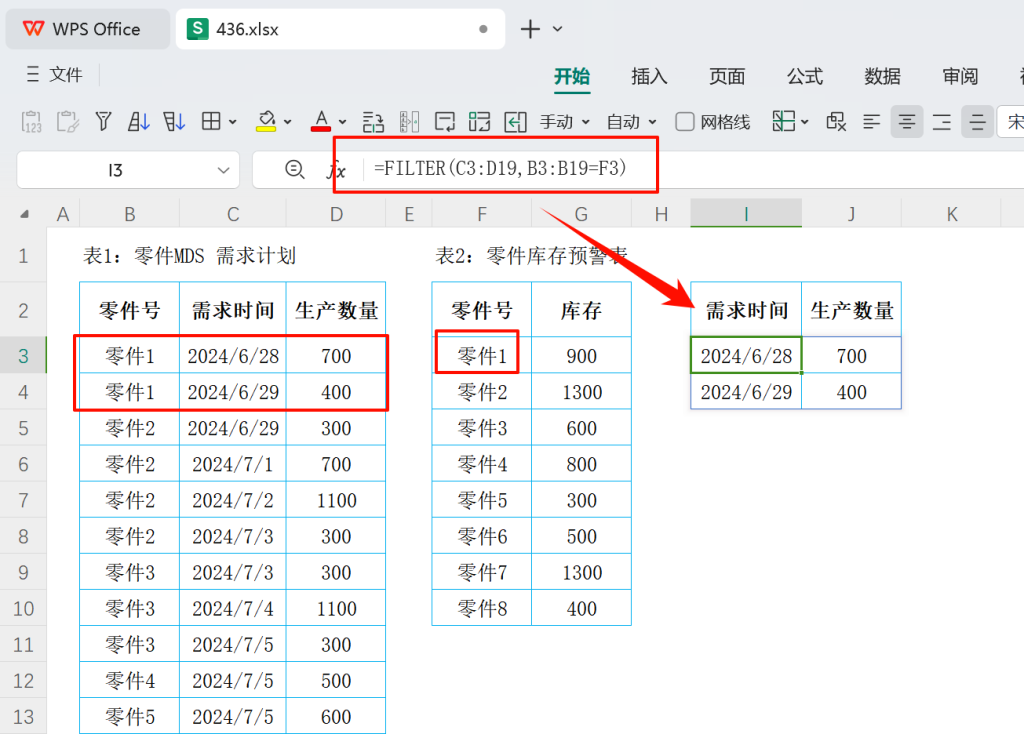Open the hamburger menu icon beside 文件
Viewport: 1024px width, 734px height.
[33, 74]
